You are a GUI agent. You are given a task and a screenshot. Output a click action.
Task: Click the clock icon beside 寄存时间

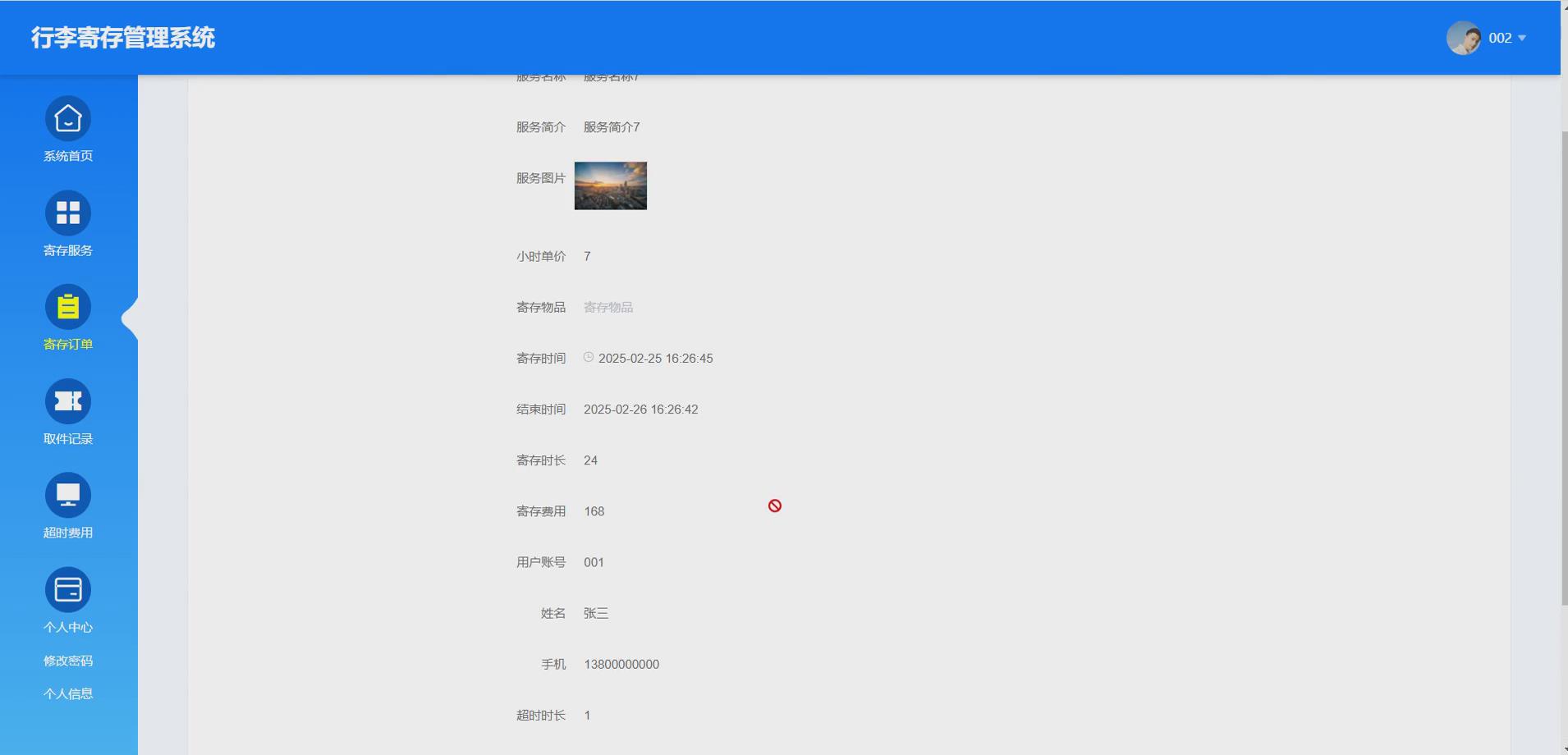[x=587, y=357]
